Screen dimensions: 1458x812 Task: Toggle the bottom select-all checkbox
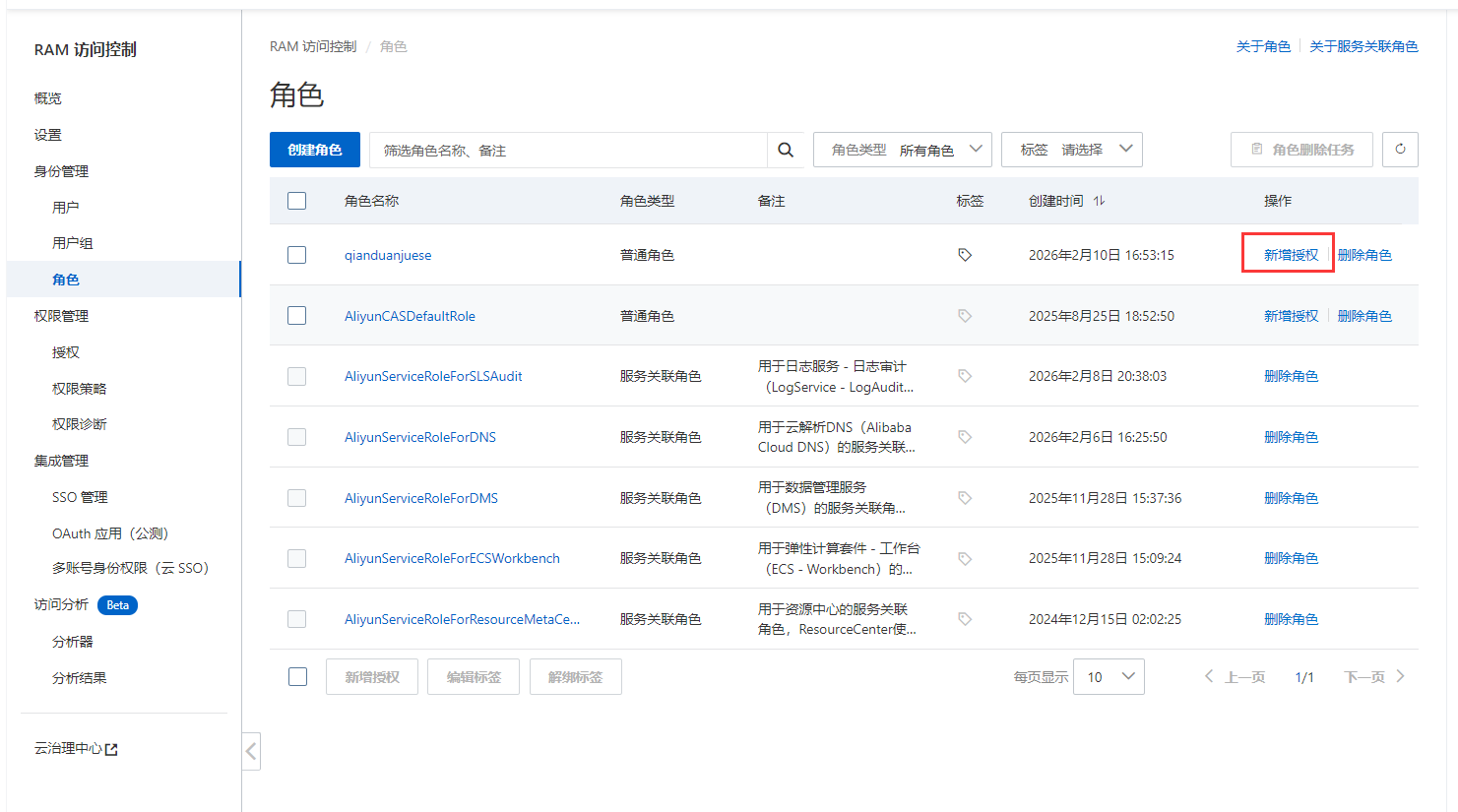(297, 677)
